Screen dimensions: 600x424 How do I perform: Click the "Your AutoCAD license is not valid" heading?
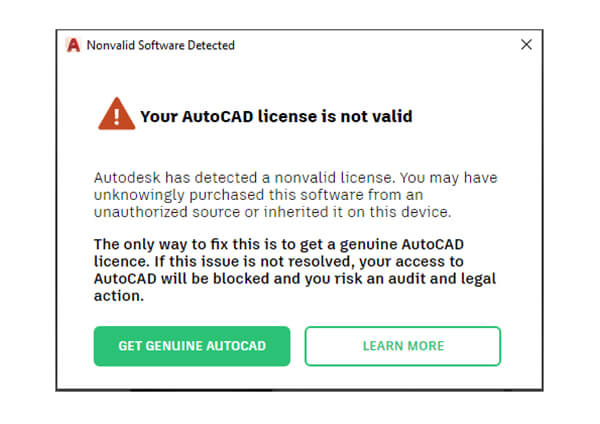pos(276,117)
